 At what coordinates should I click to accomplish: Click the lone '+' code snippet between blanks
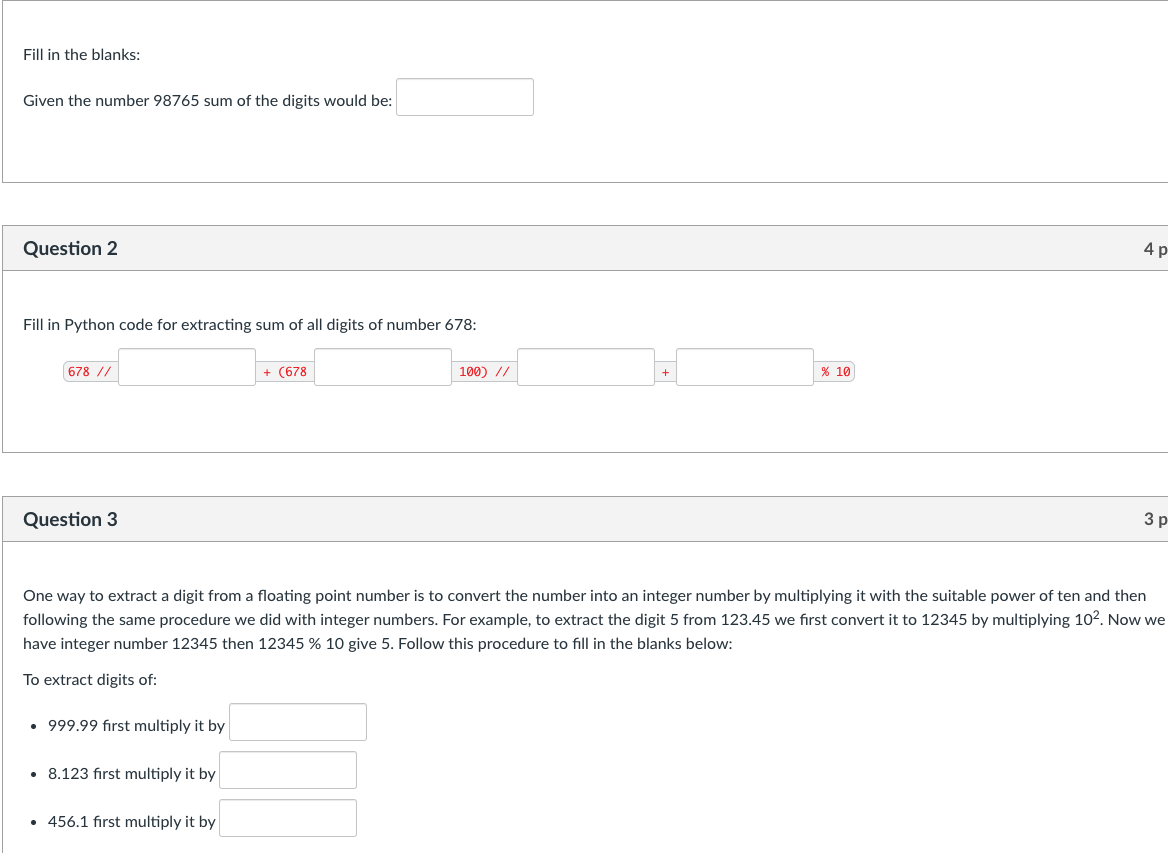point(665,372)
